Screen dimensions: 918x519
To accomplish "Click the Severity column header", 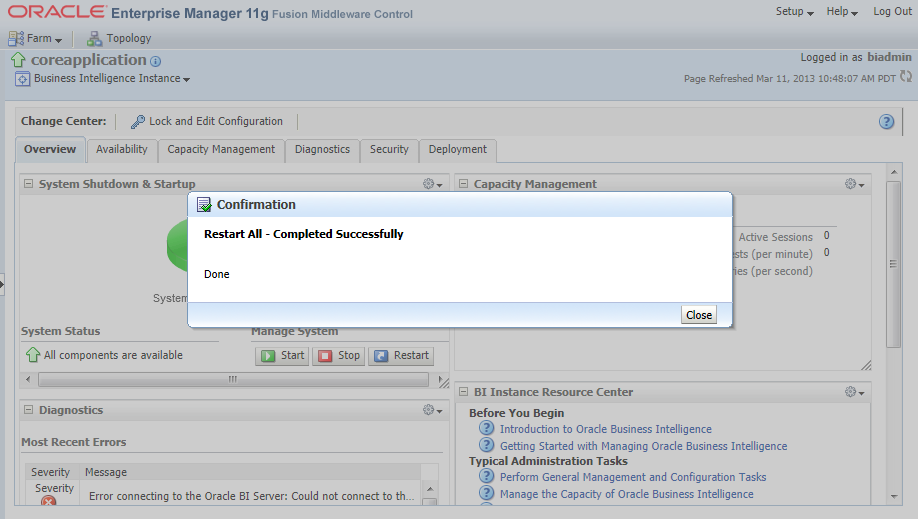I will [50, 472].
